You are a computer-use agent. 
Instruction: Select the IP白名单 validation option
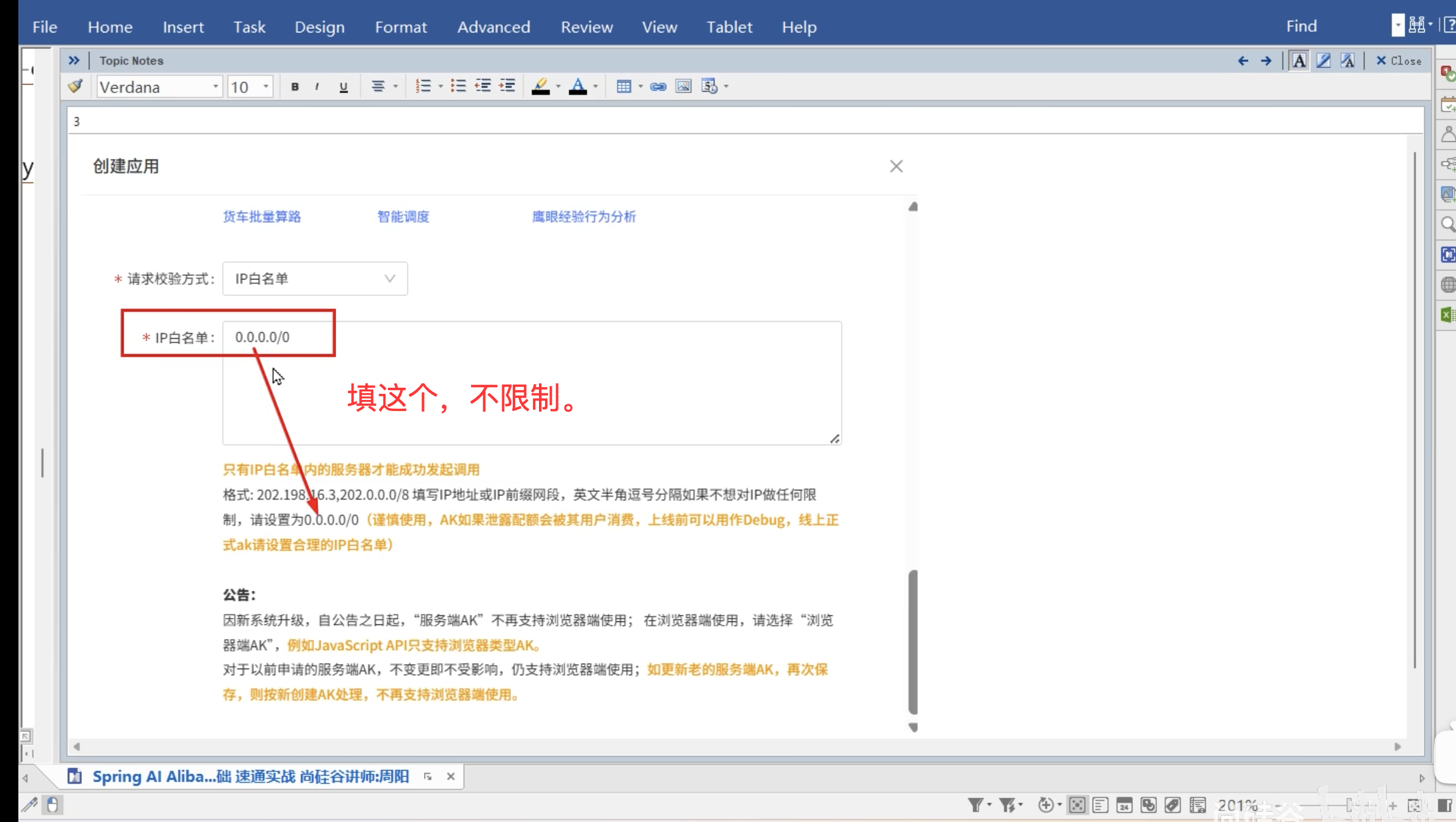click(314, 278)
